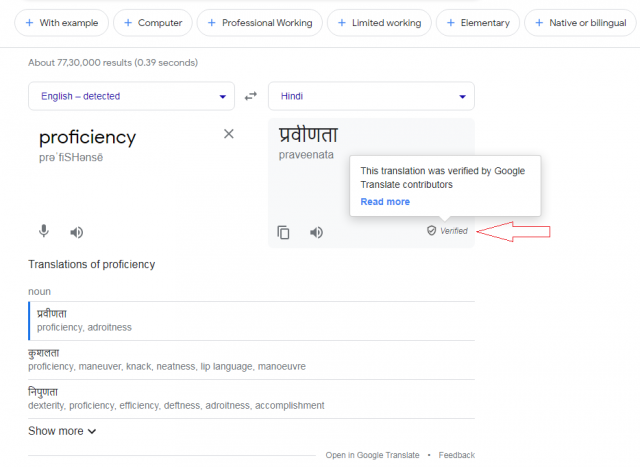Add 'Limited working' search chip
The width and height of the screenshot is (640, 467).
click(x=379, y=23)
